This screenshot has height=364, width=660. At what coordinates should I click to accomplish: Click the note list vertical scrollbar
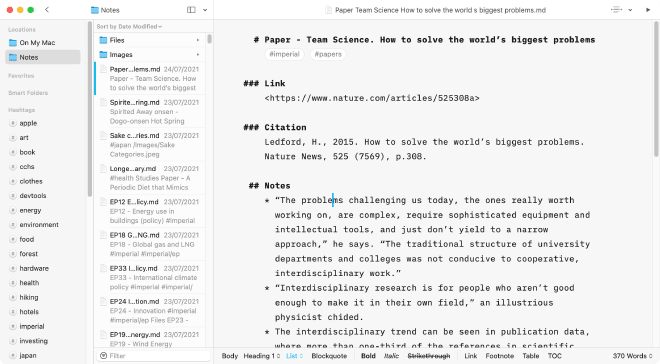[209, 39]
